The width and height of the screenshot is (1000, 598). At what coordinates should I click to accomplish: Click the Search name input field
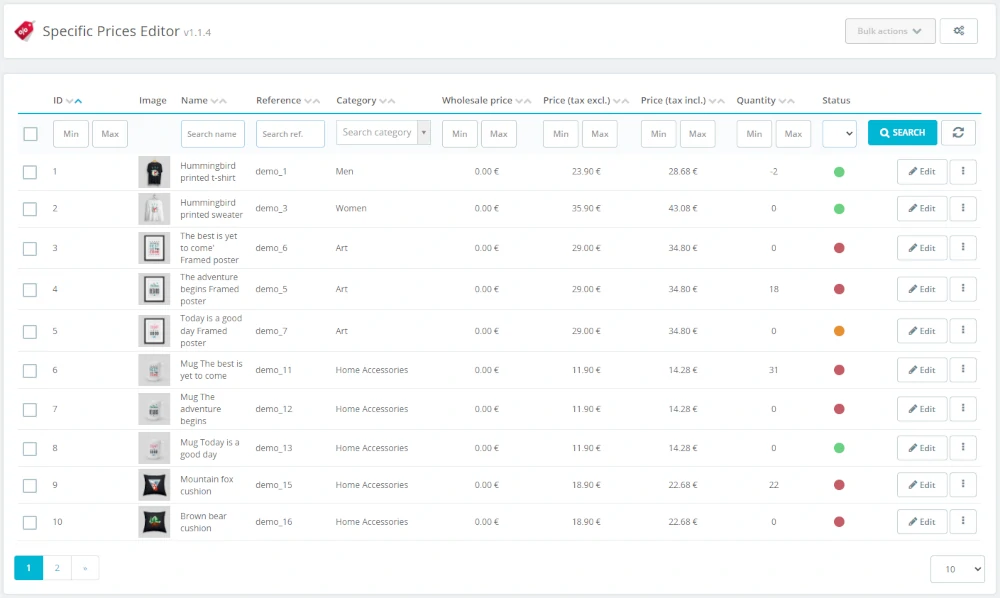click(212, 134)
